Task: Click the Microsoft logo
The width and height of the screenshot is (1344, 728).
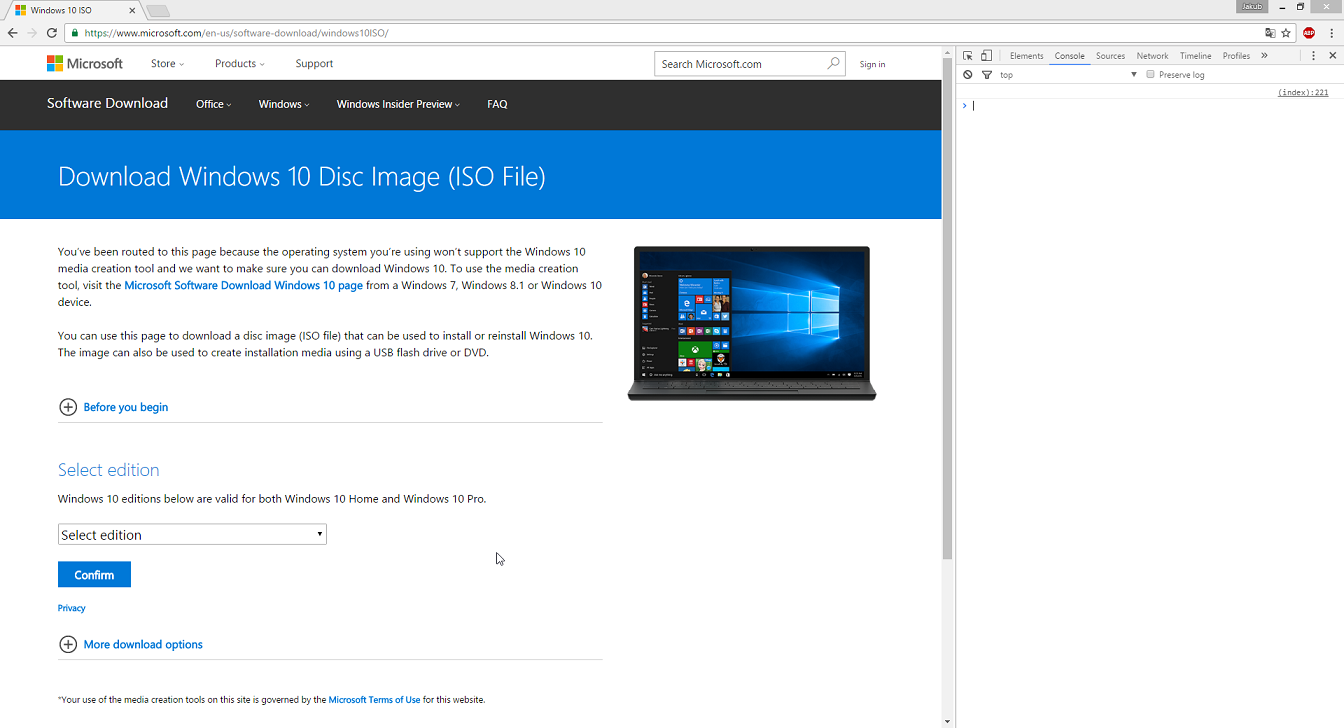Action: [85, 64]
